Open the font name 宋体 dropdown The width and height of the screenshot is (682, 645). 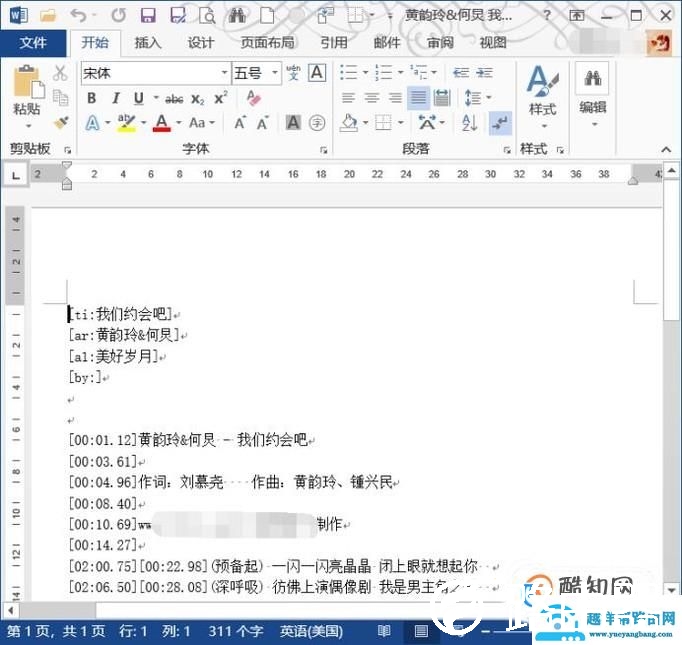(224, 73)
